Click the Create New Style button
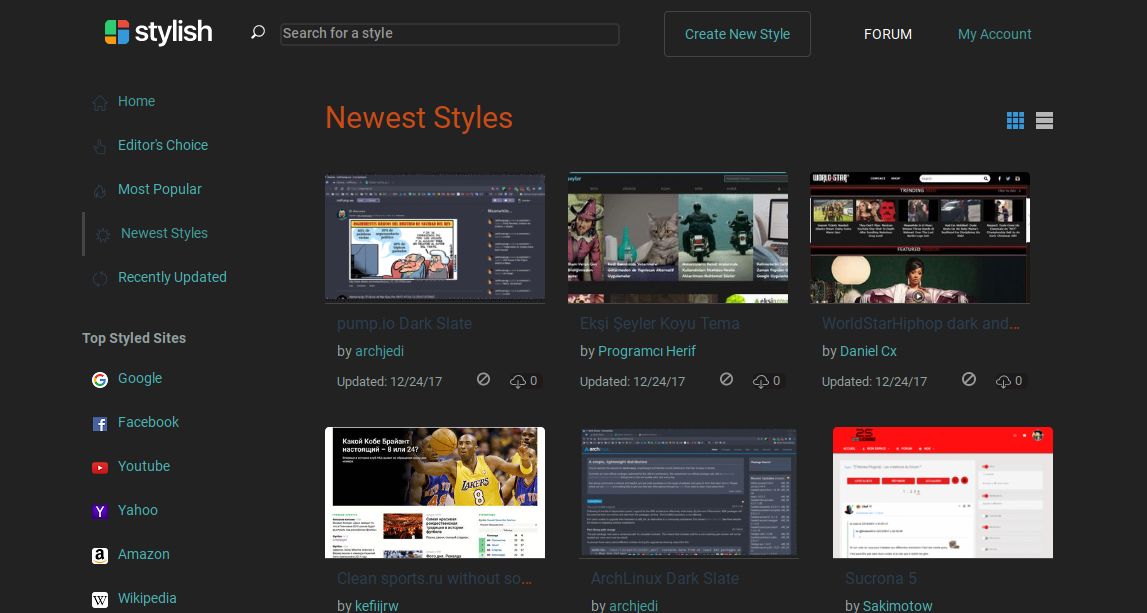Viewport: 1147px width, 613px height. tap(737, 33)
